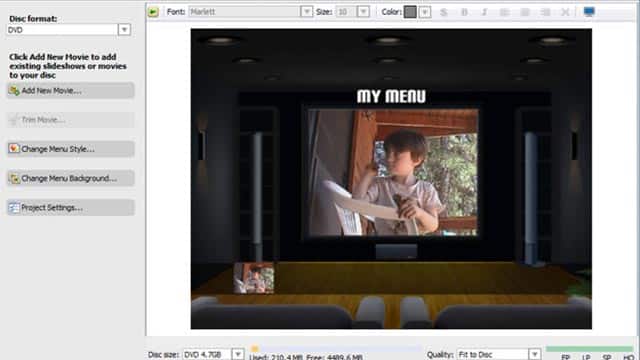640x360 pixels.
Task: Click the Add New Movie button
Action: (x=70, y=91)
